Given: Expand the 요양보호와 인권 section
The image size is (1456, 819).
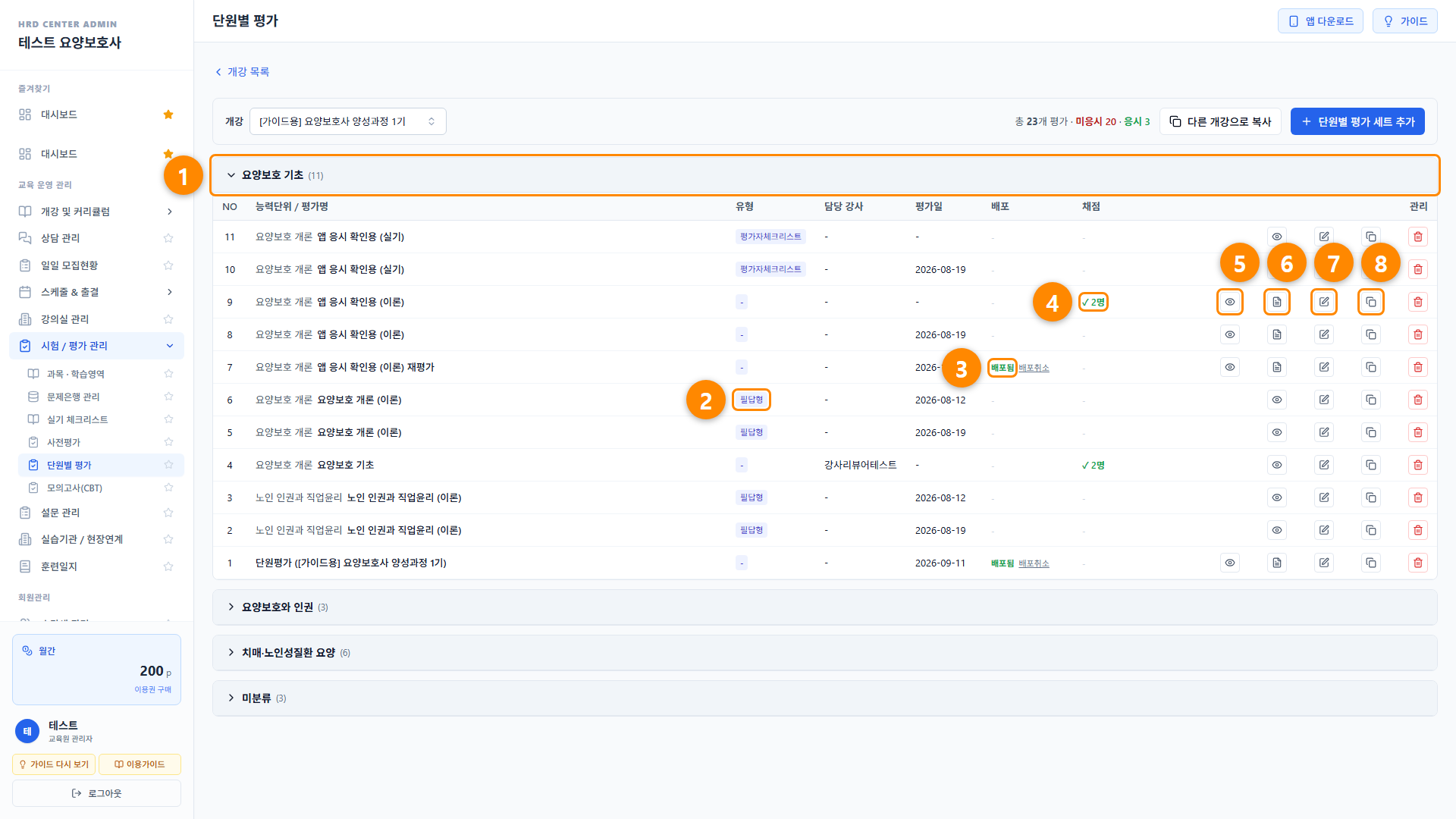Looking at the screenshot, I should tap(824, 607).
